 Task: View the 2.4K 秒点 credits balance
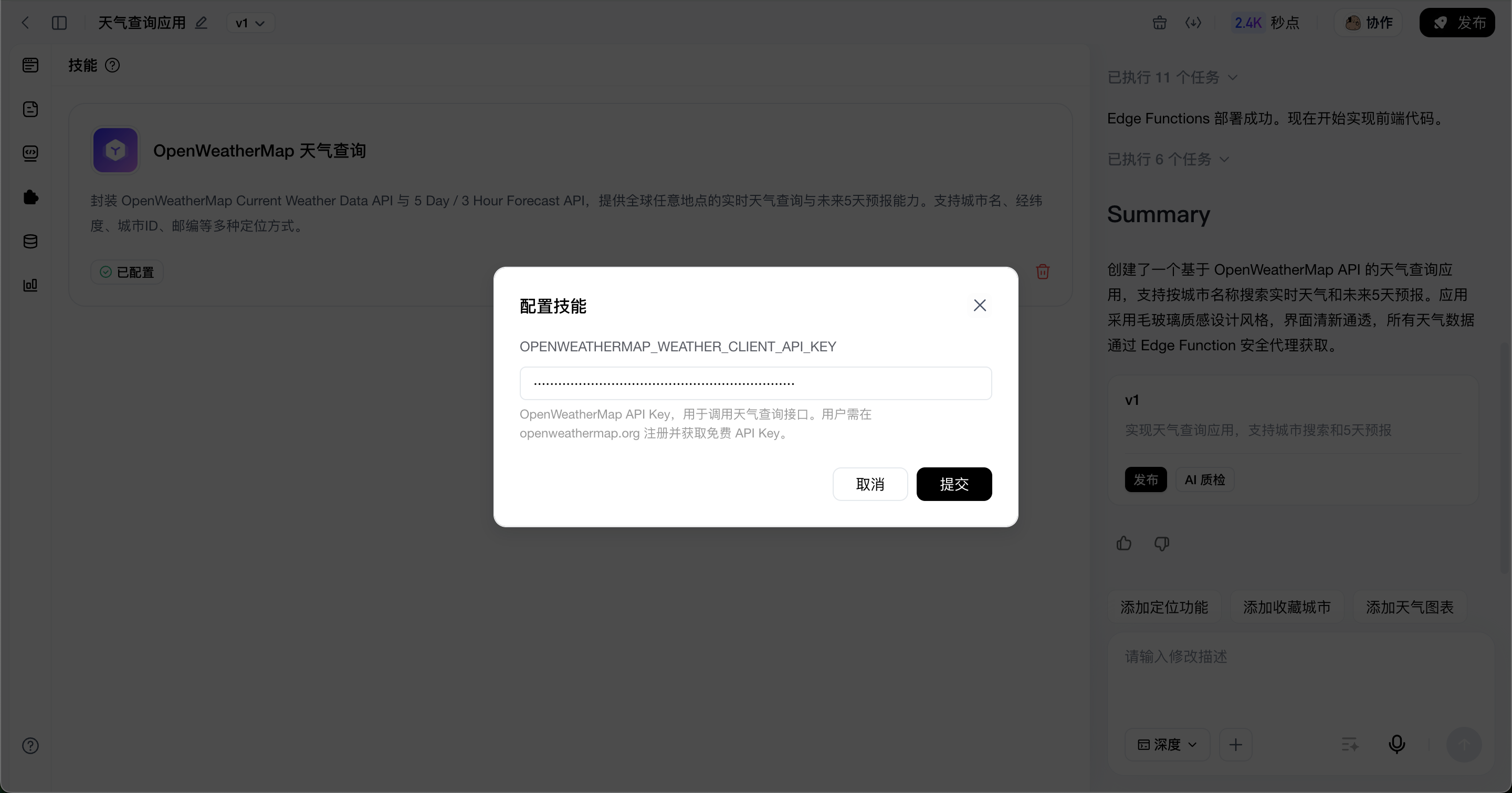(x=1267, y=23)
